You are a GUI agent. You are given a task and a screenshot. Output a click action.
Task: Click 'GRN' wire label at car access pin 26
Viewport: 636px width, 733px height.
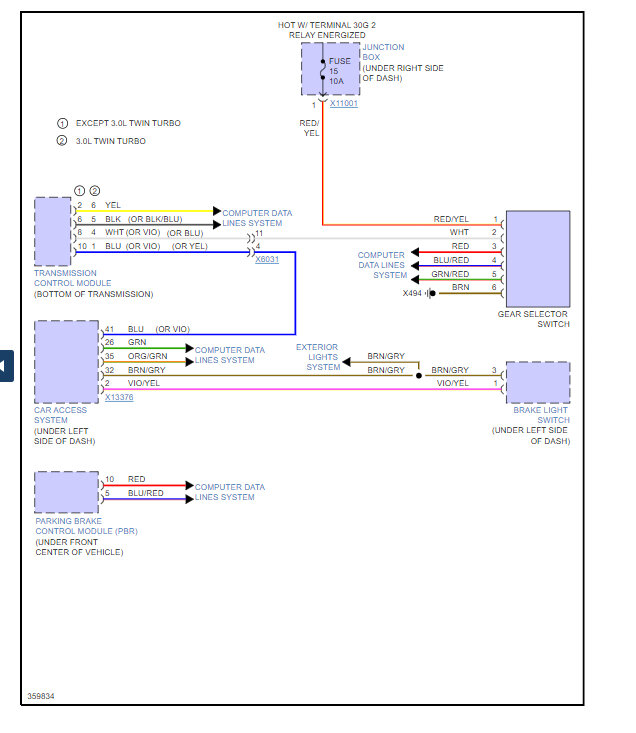click(137, 342)
